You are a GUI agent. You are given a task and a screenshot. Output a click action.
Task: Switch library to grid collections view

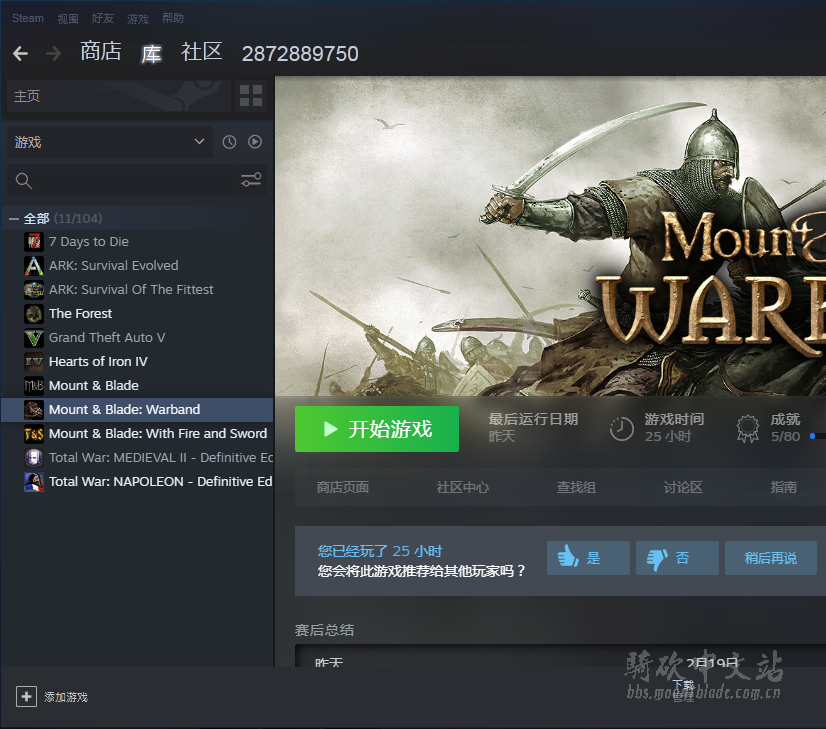[x=251, y=96]
